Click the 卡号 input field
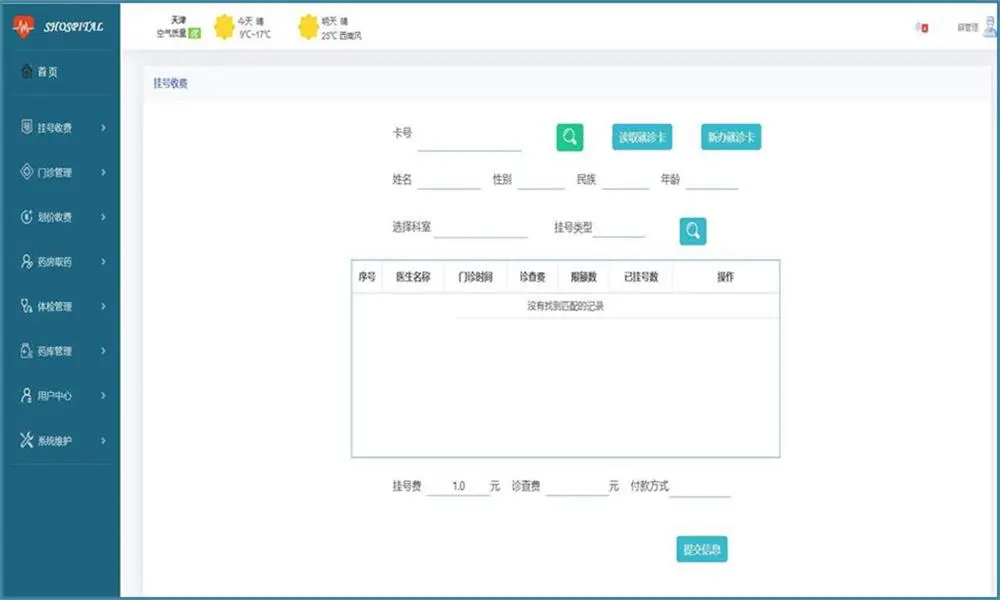 tap(469, 141)
